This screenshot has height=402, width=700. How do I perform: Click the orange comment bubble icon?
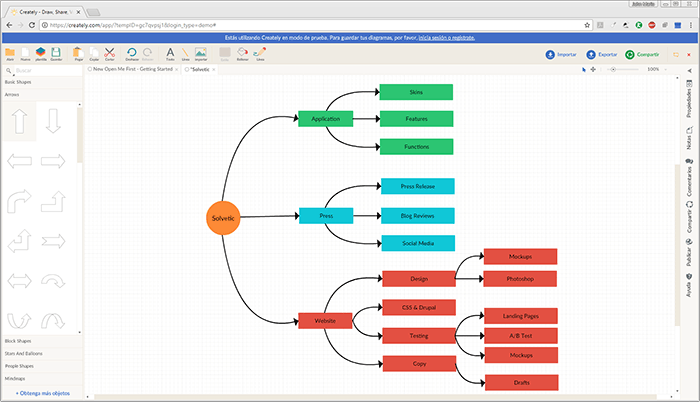coord(675,54)
